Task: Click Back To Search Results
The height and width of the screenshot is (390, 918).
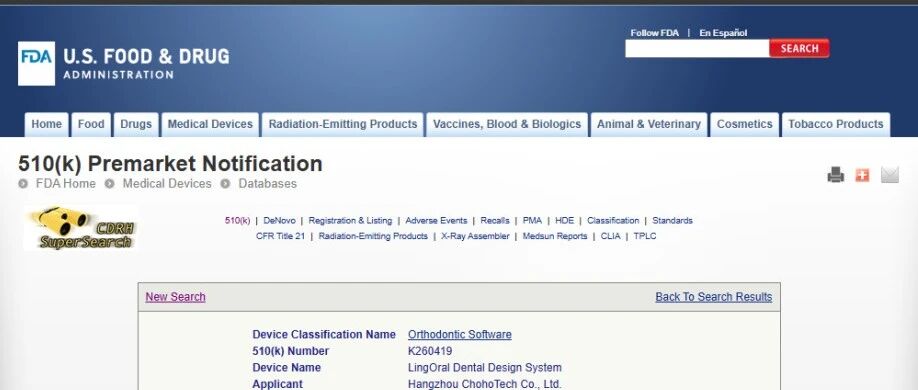Action: (714, 297)
